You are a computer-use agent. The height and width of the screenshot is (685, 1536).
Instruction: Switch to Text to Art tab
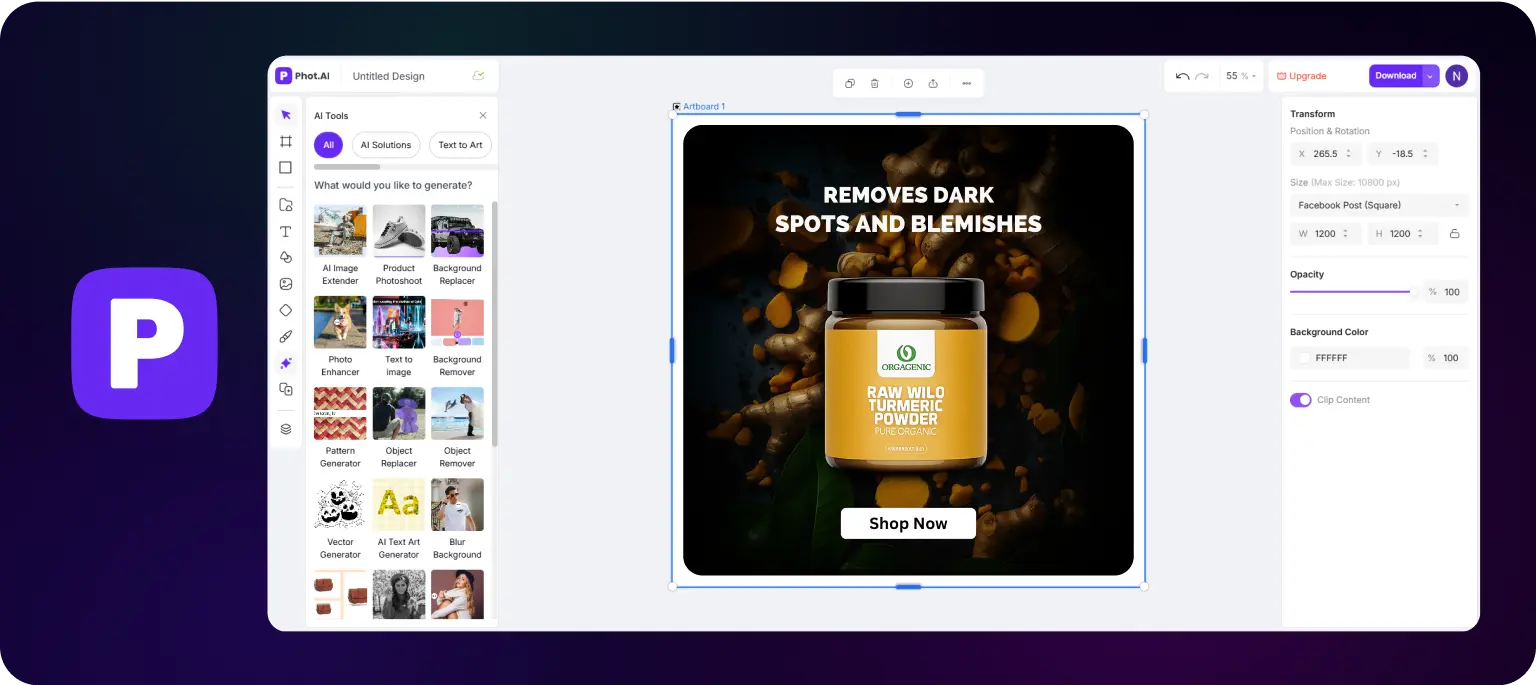460,145
